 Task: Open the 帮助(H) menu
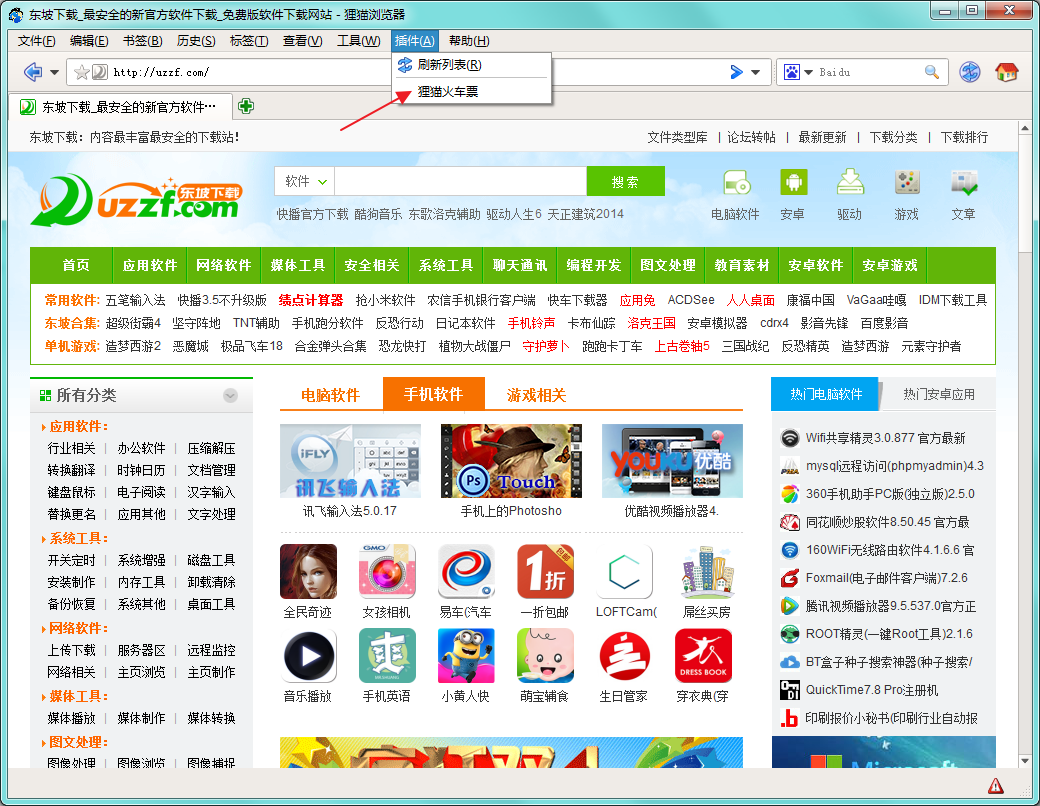[469, 41]
